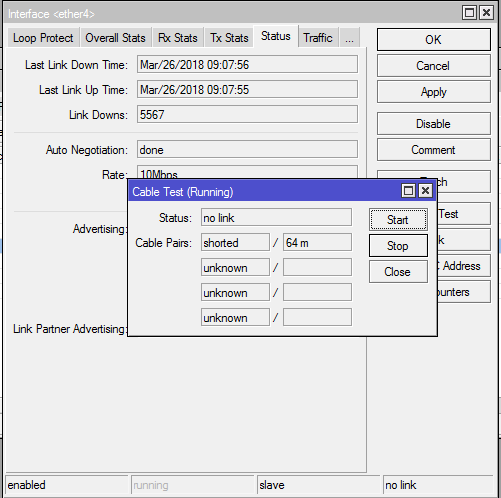Confirm with the OK button
The image size is (501, 498).
click(x=433, y=40)
